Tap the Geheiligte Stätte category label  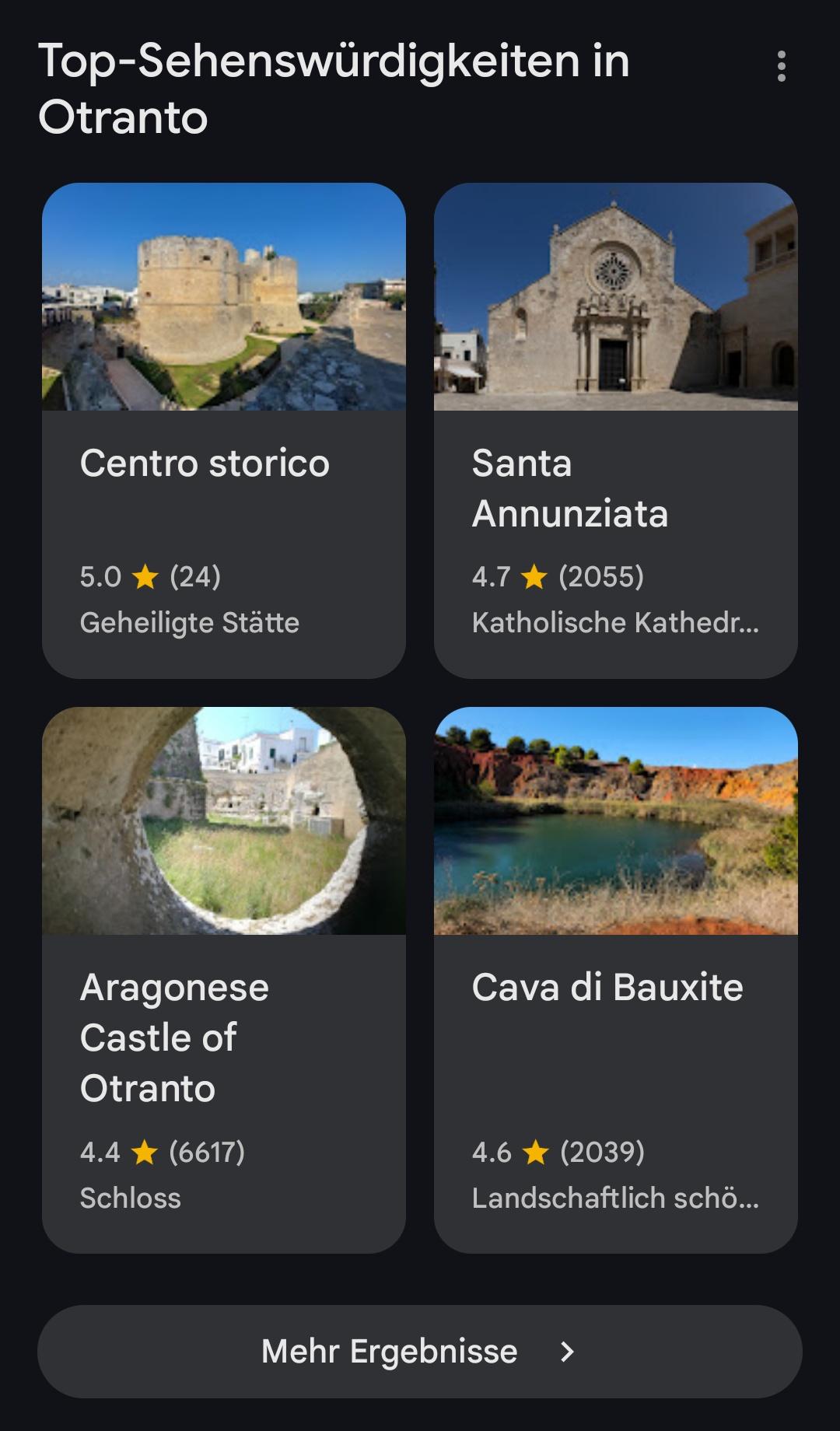(x=189, y=623)
